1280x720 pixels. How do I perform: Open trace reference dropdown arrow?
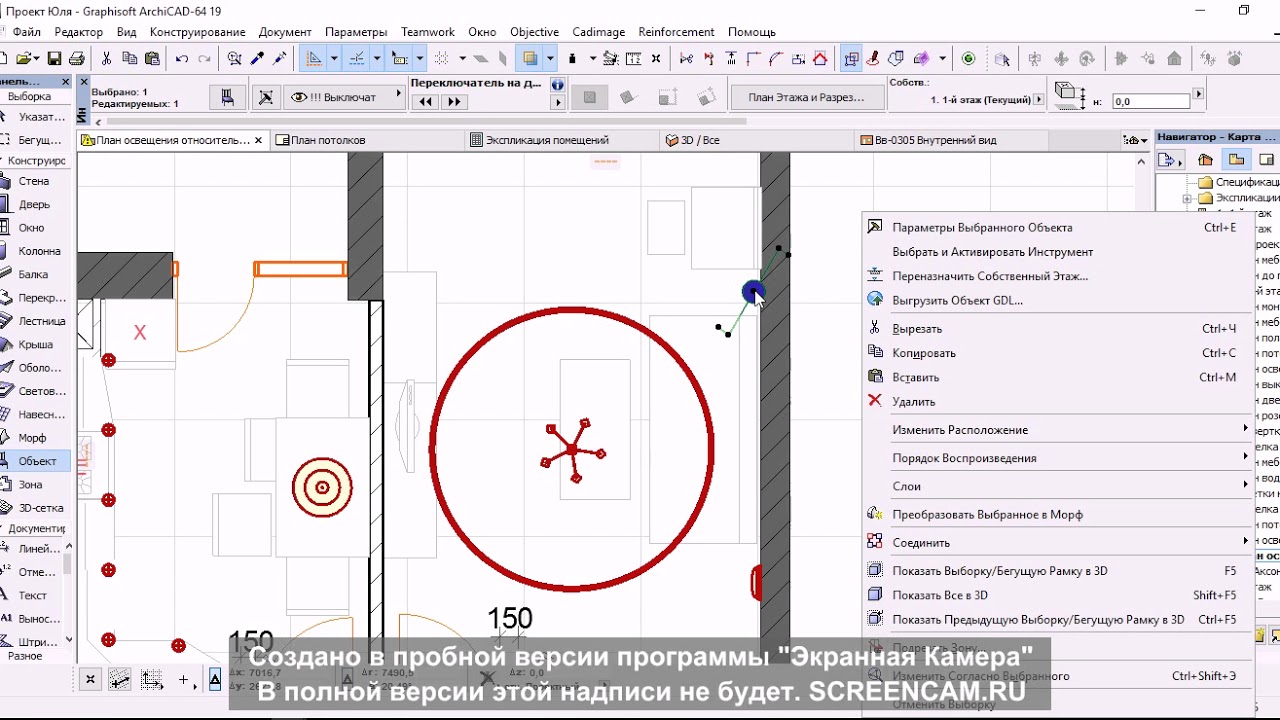coord(550,58)
